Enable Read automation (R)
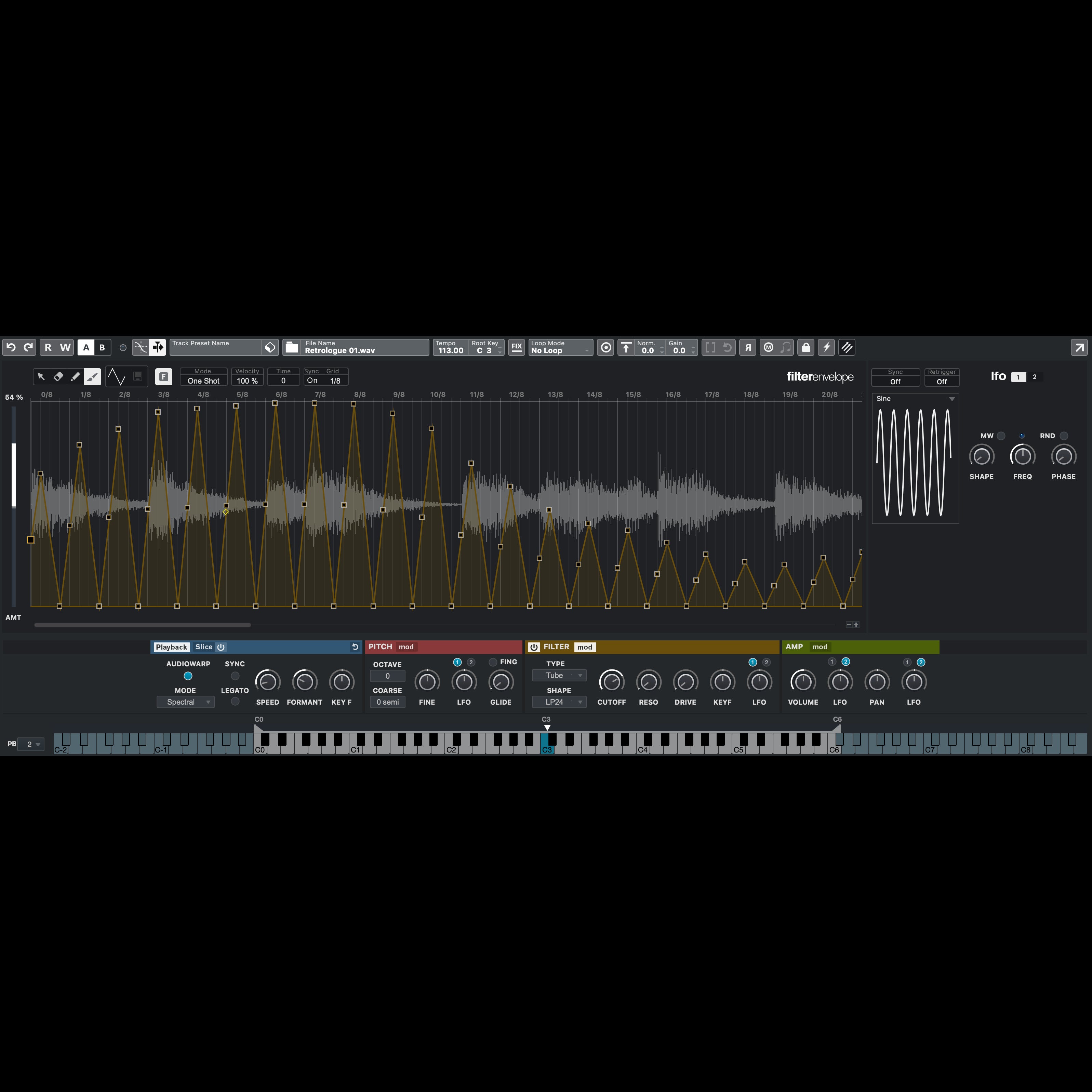 pos(48,347)
